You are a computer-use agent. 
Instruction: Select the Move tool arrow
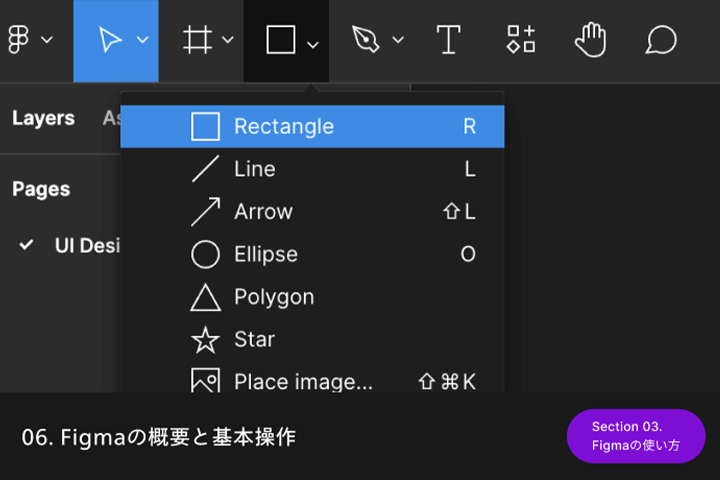click(x=110, y=40)
